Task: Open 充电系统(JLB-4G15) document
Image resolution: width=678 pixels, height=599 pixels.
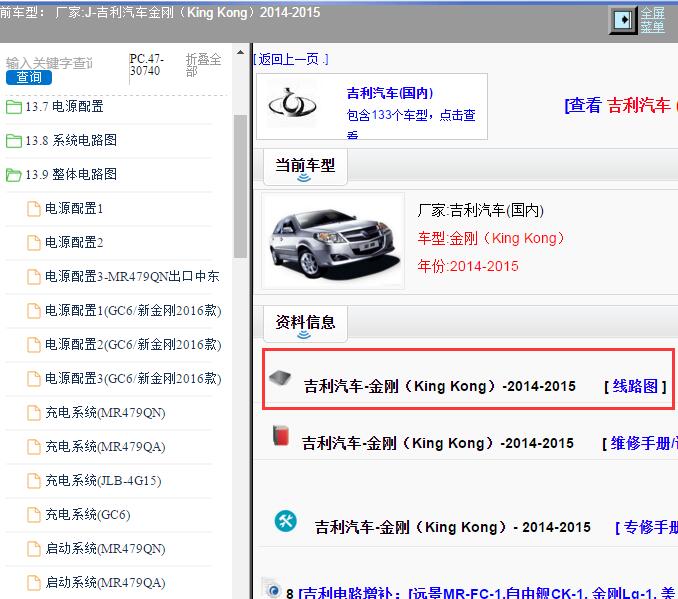Action: [103, 480]
